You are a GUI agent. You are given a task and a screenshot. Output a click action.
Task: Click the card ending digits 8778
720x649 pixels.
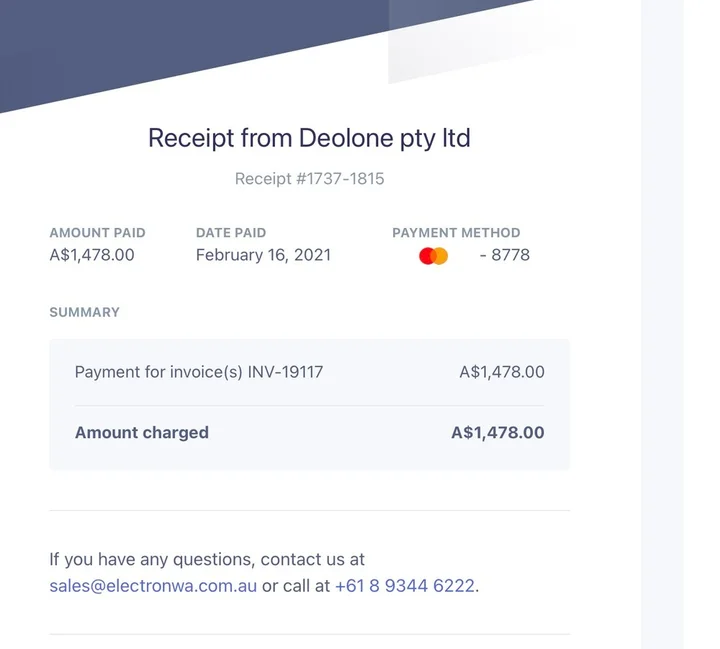510,255
